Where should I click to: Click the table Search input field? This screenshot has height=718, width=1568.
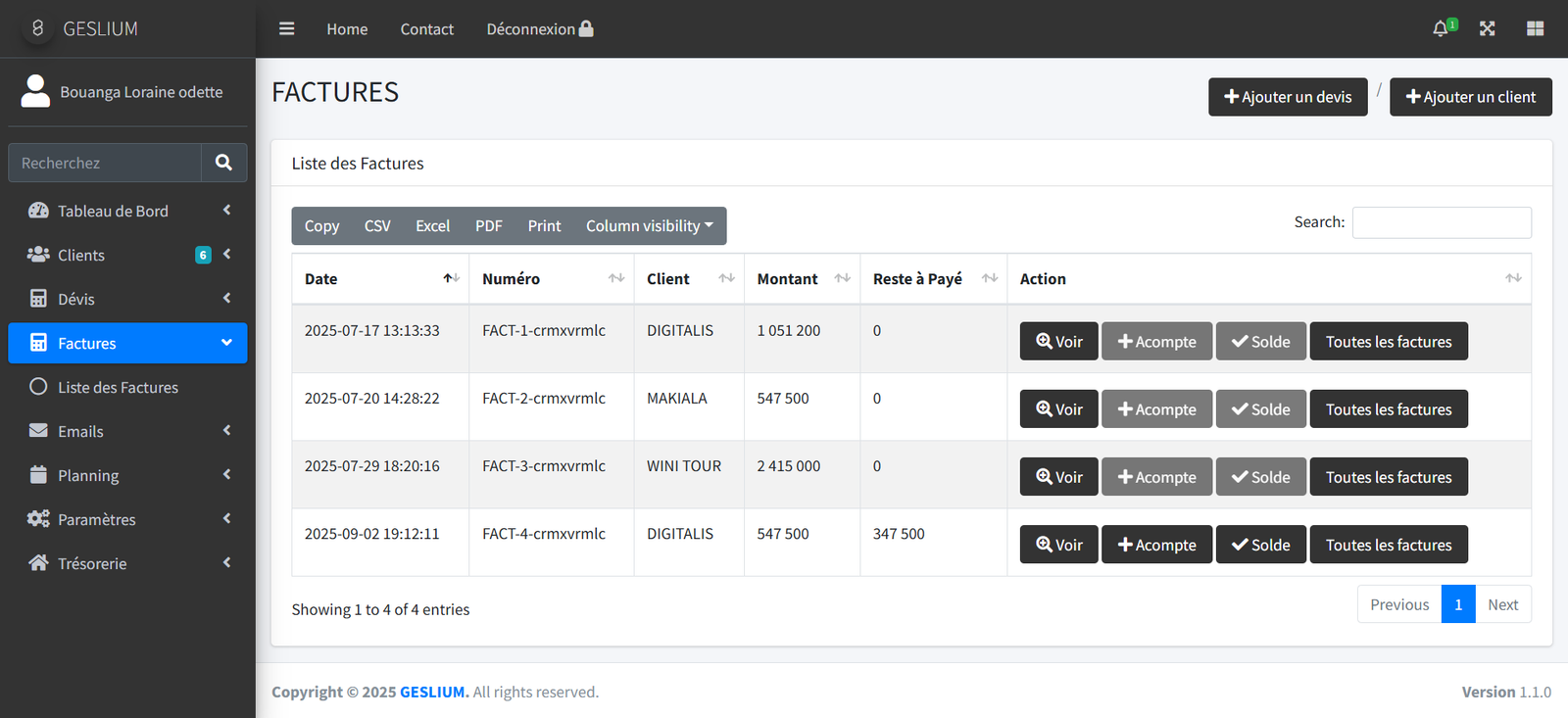pos(1441,222)
